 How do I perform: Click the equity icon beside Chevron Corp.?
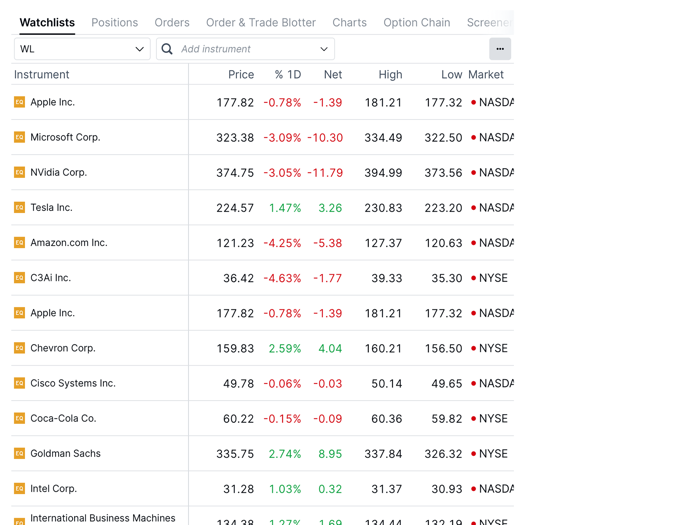pyautogui.click(x=19, y=348)
